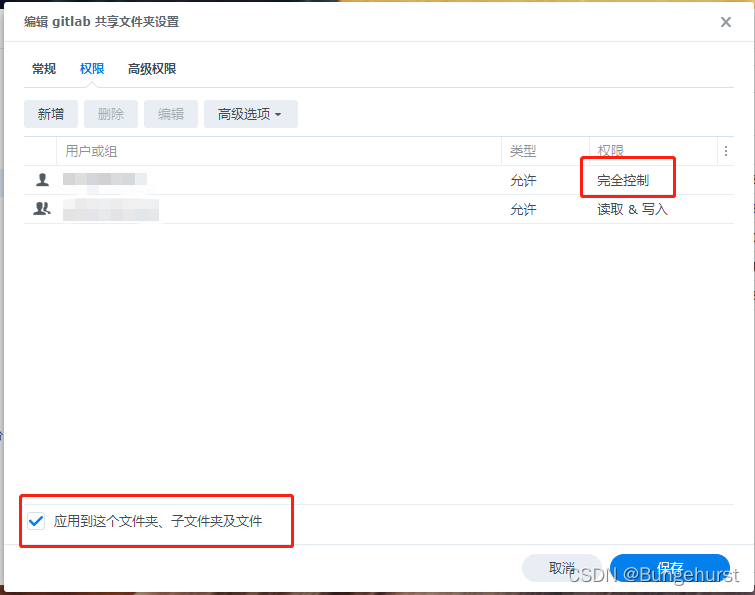Click 允许 in the 完全控制 row
The image size is (755, 595).
(x=523, y=181)
